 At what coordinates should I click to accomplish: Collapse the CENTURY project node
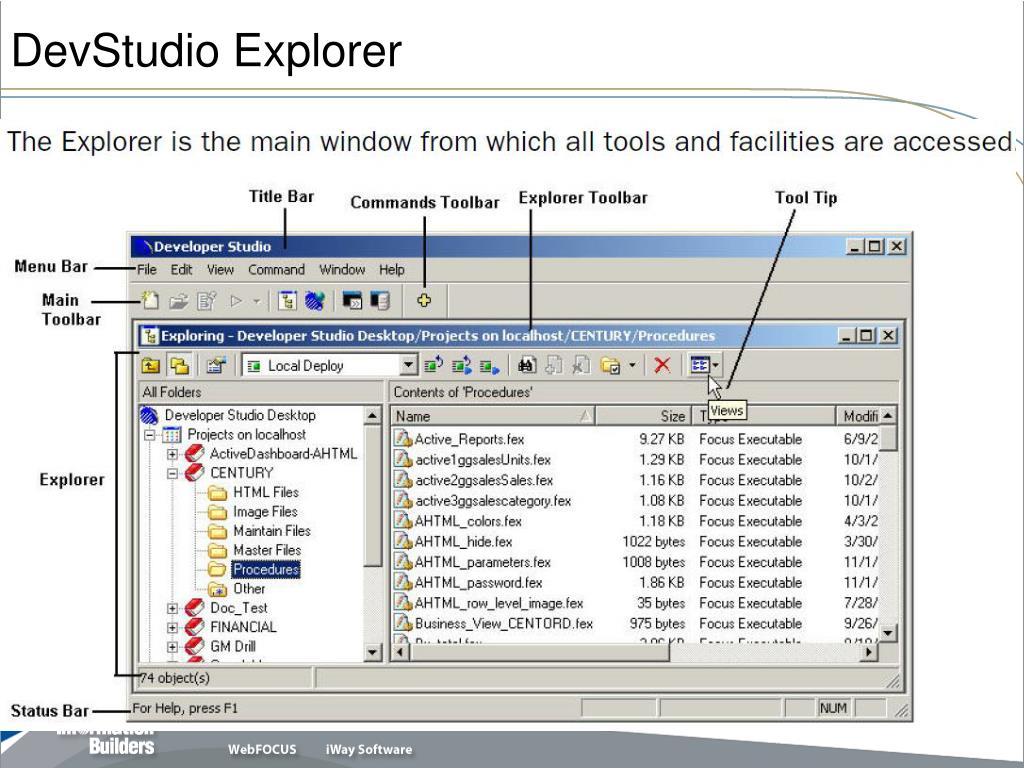(172, 473)
